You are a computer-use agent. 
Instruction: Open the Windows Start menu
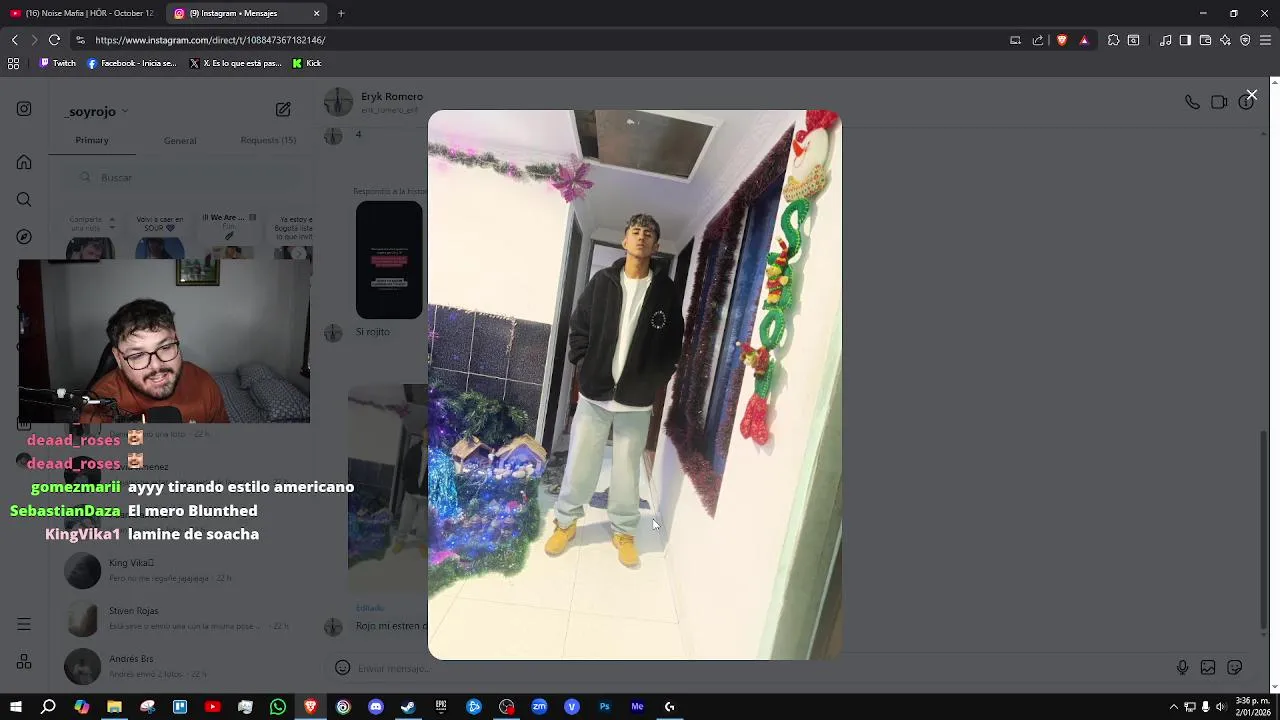pos(15,707)
